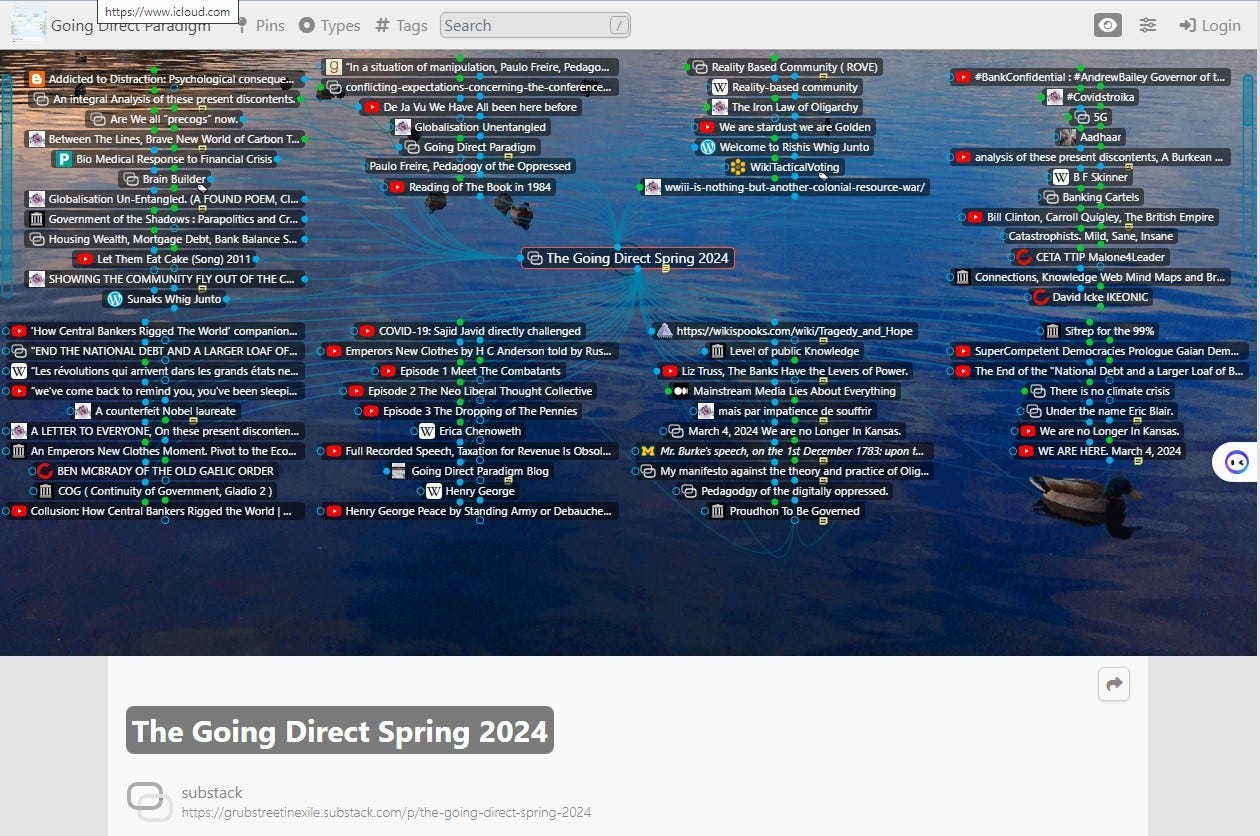Open the #Covidstroika node

pyautogui.click(x=1091, y=97)
